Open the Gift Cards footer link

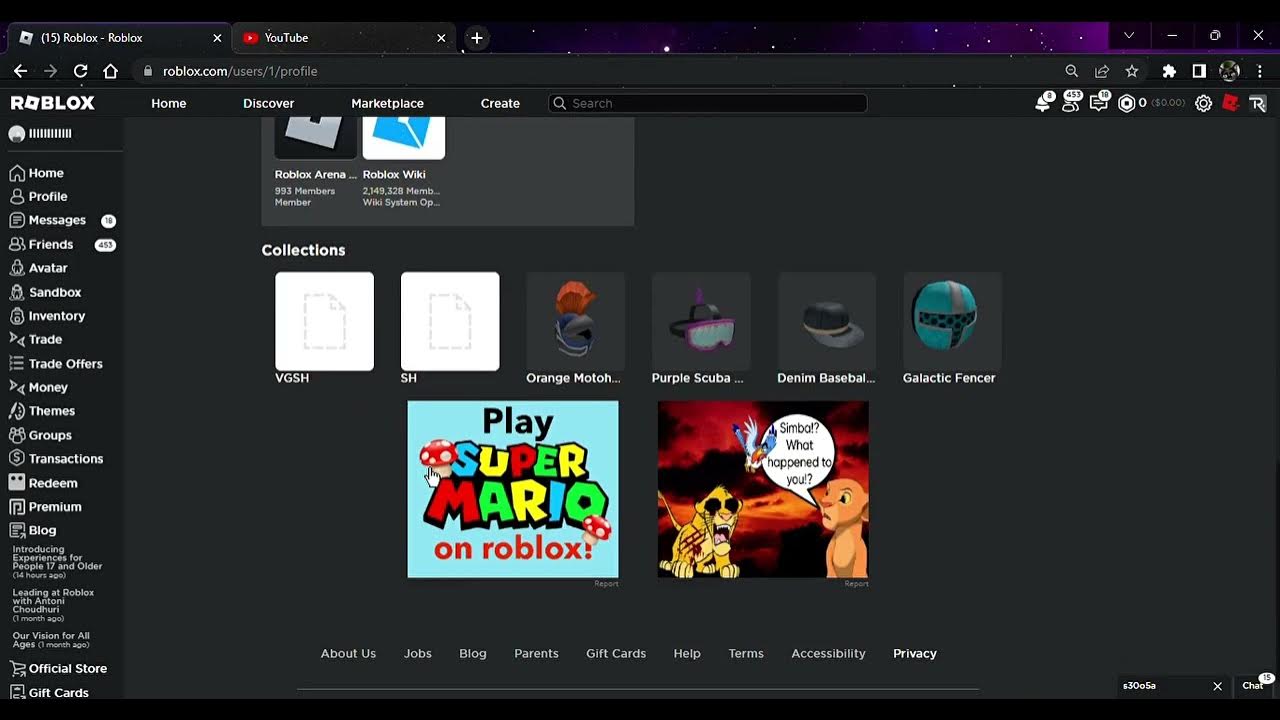(616, 653)
